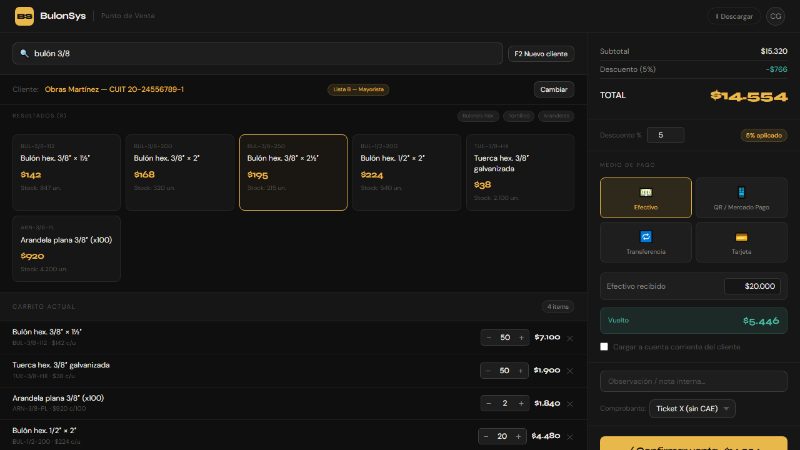
Task: Click the Confirmar venta button
Action: tap(693, 443)
